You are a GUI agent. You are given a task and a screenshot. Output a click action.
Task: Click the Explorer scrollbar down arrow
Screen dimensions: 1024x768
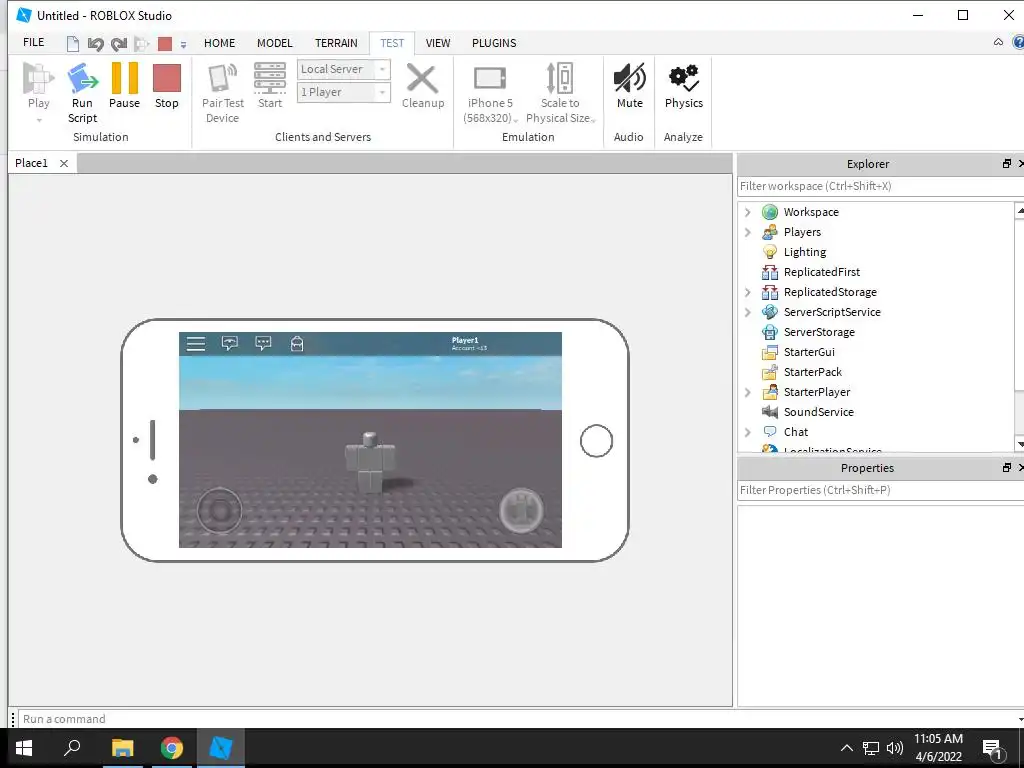point(1020,444)
